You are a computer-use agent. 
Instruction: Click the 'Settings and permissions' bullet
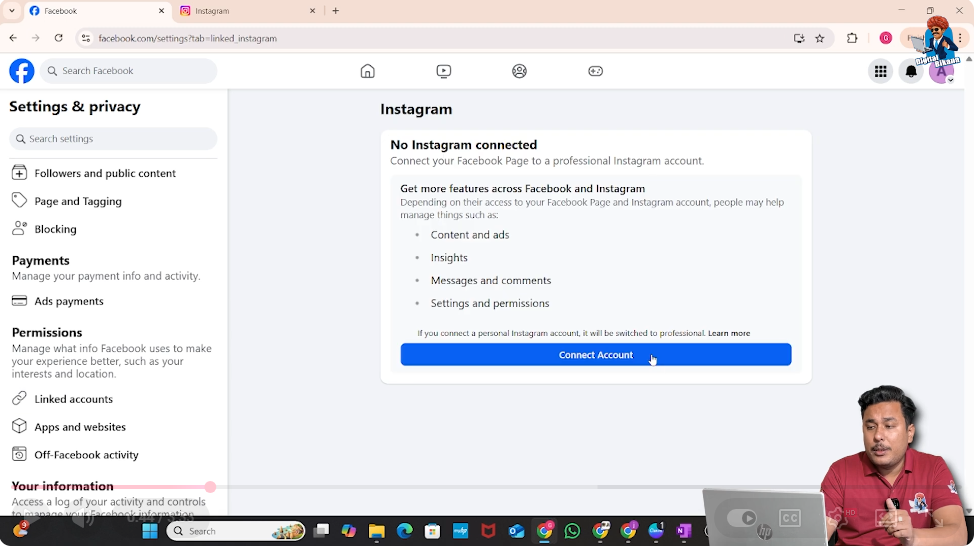click(490, 303)
